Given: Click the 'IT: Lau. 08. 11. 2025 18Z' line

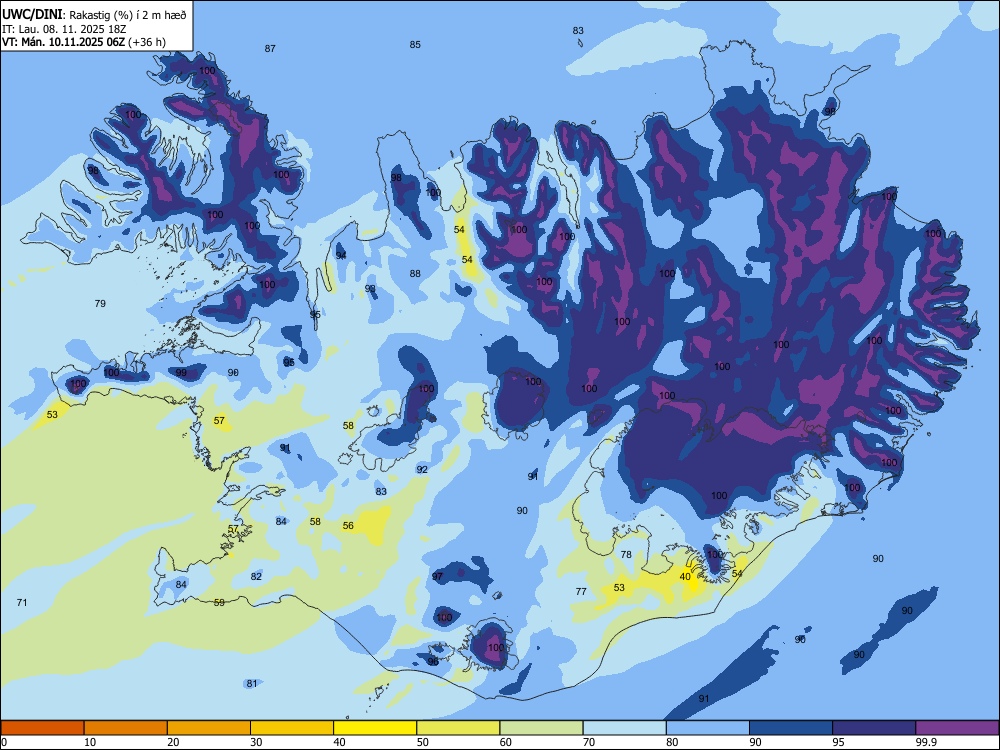Looking at the screenshot, I should click(x=64, y=29).
